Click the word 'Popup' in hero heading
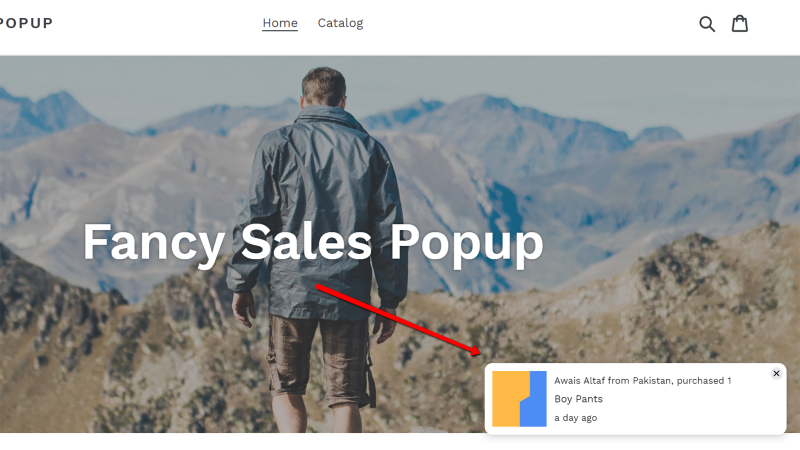This screenshot has width=800, height=450. [x=466, y=245]
